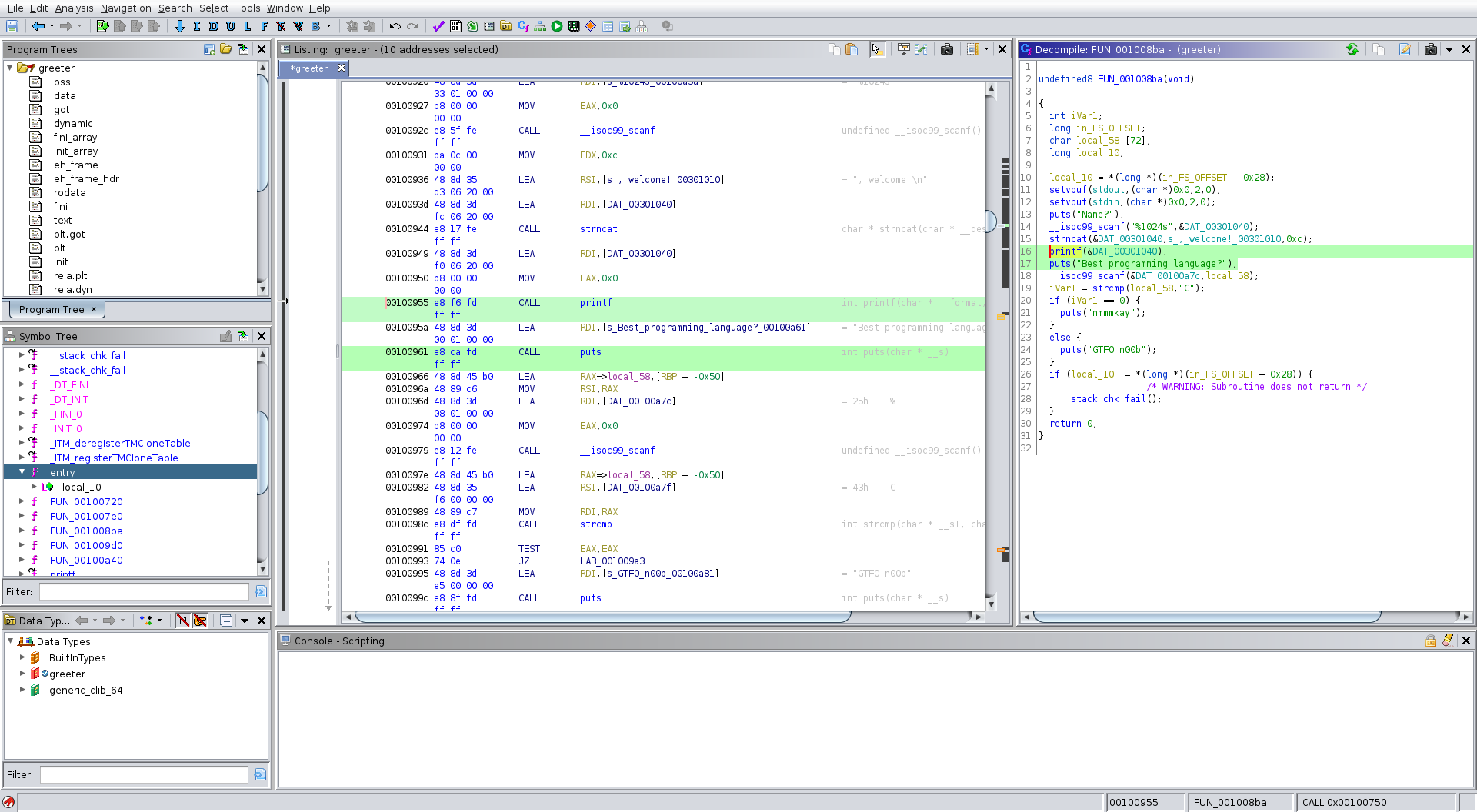Toggle mouse hover mode in Listing header
This screenshot has width=1477, height=812.
pos(876,49)
